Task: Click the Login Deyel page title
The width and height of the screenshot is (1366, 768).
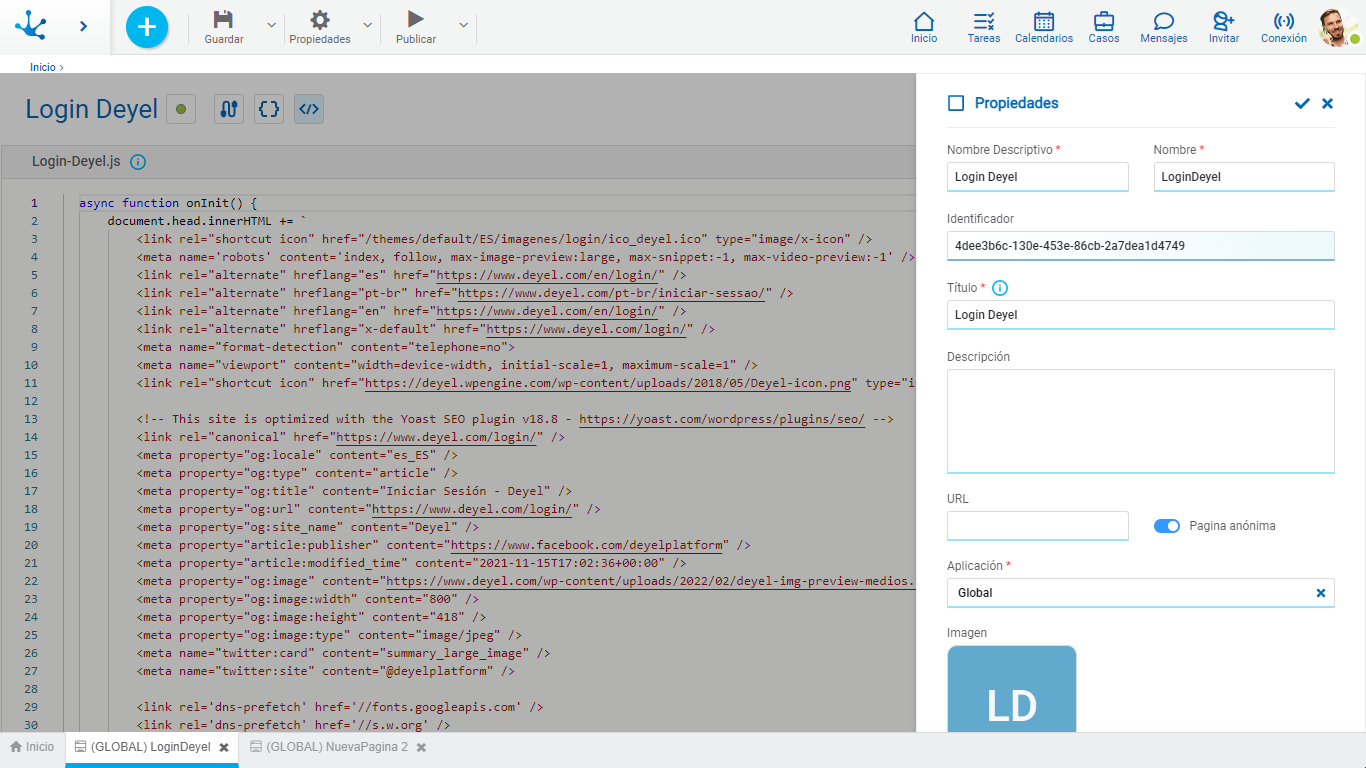Action: pyautogui.click(x=92, y=109)
